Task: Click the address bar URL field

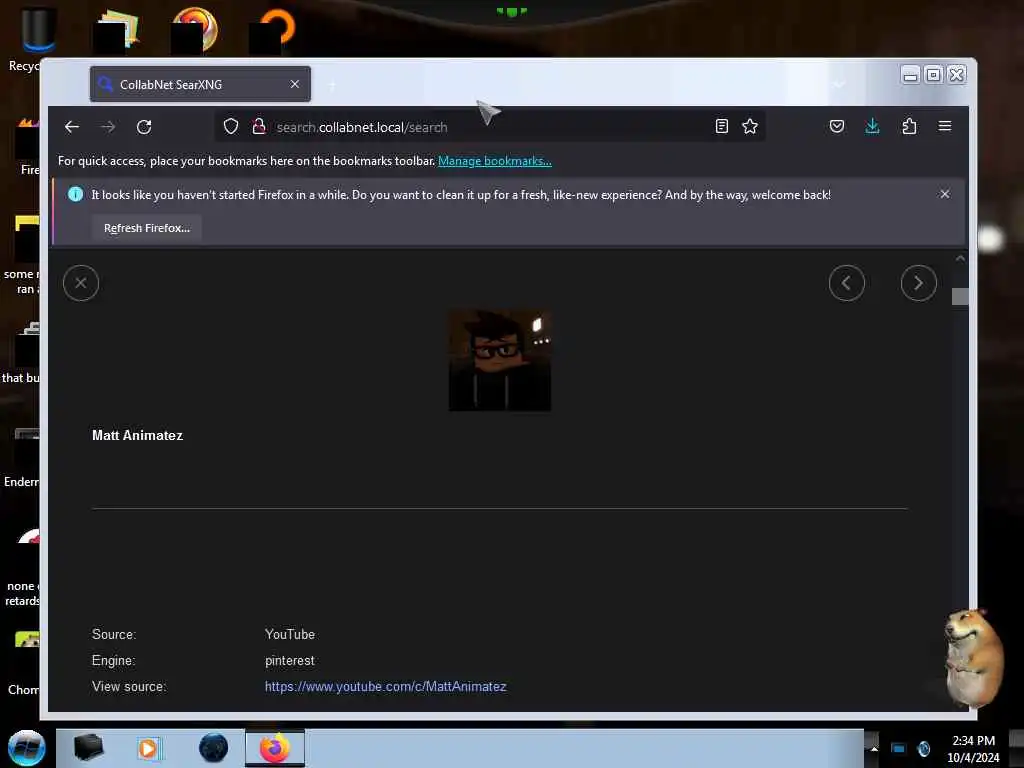Action: (x=490, y=127)
